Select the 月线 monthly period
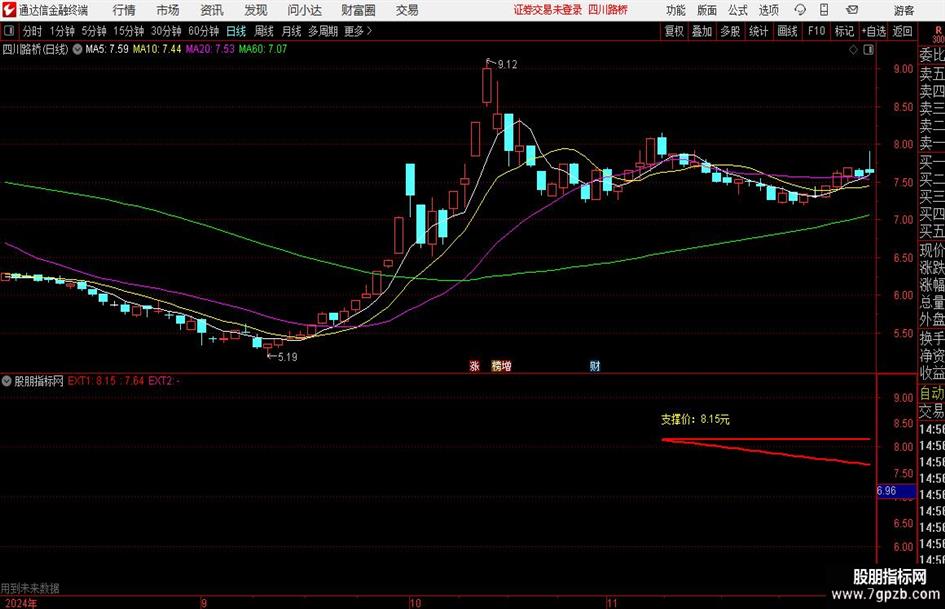Image resolution: width=945 pixels, height=609 pixels. [x=291, y=31]
